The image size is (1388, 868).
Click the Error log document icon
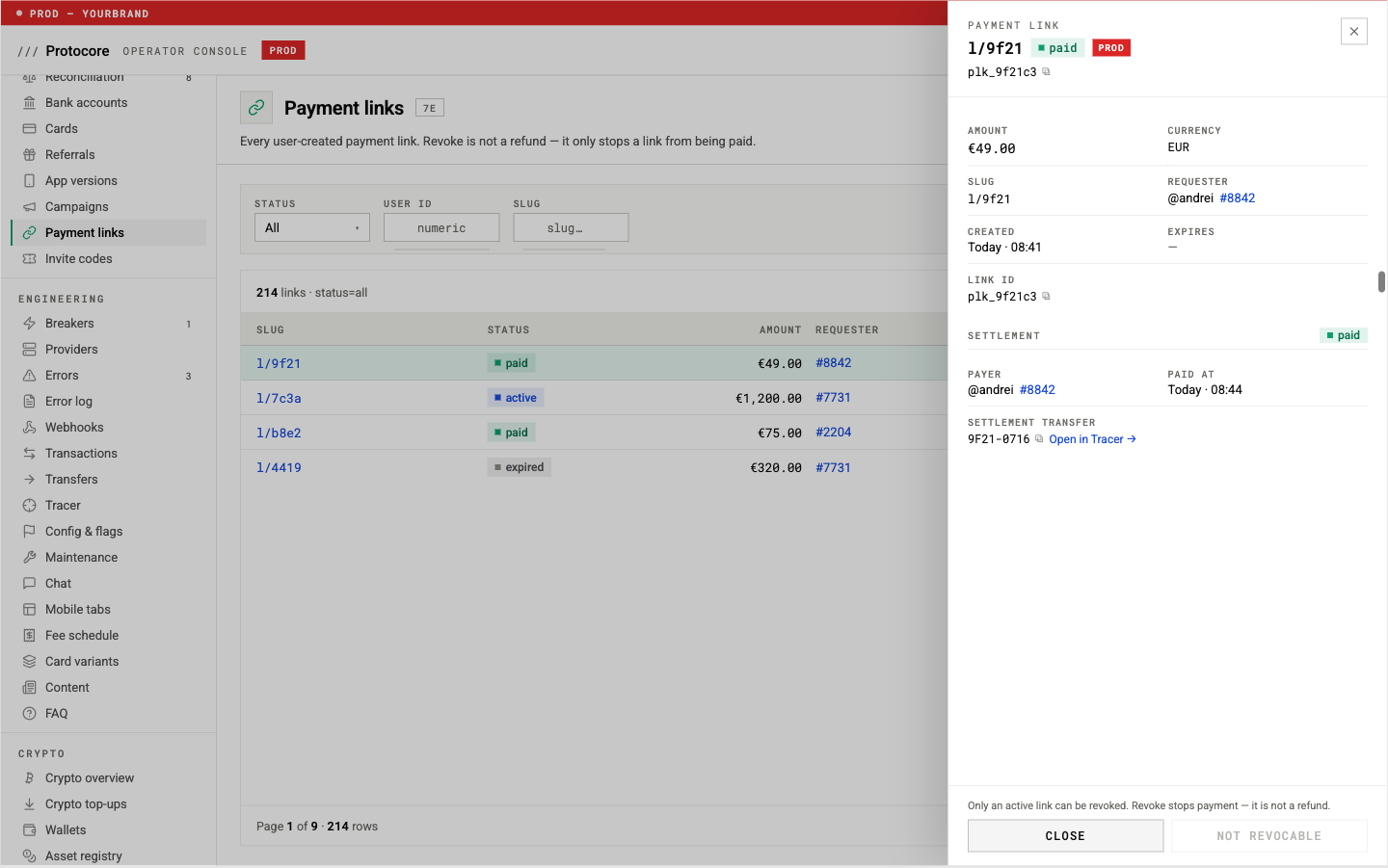(x=29, y=402)
